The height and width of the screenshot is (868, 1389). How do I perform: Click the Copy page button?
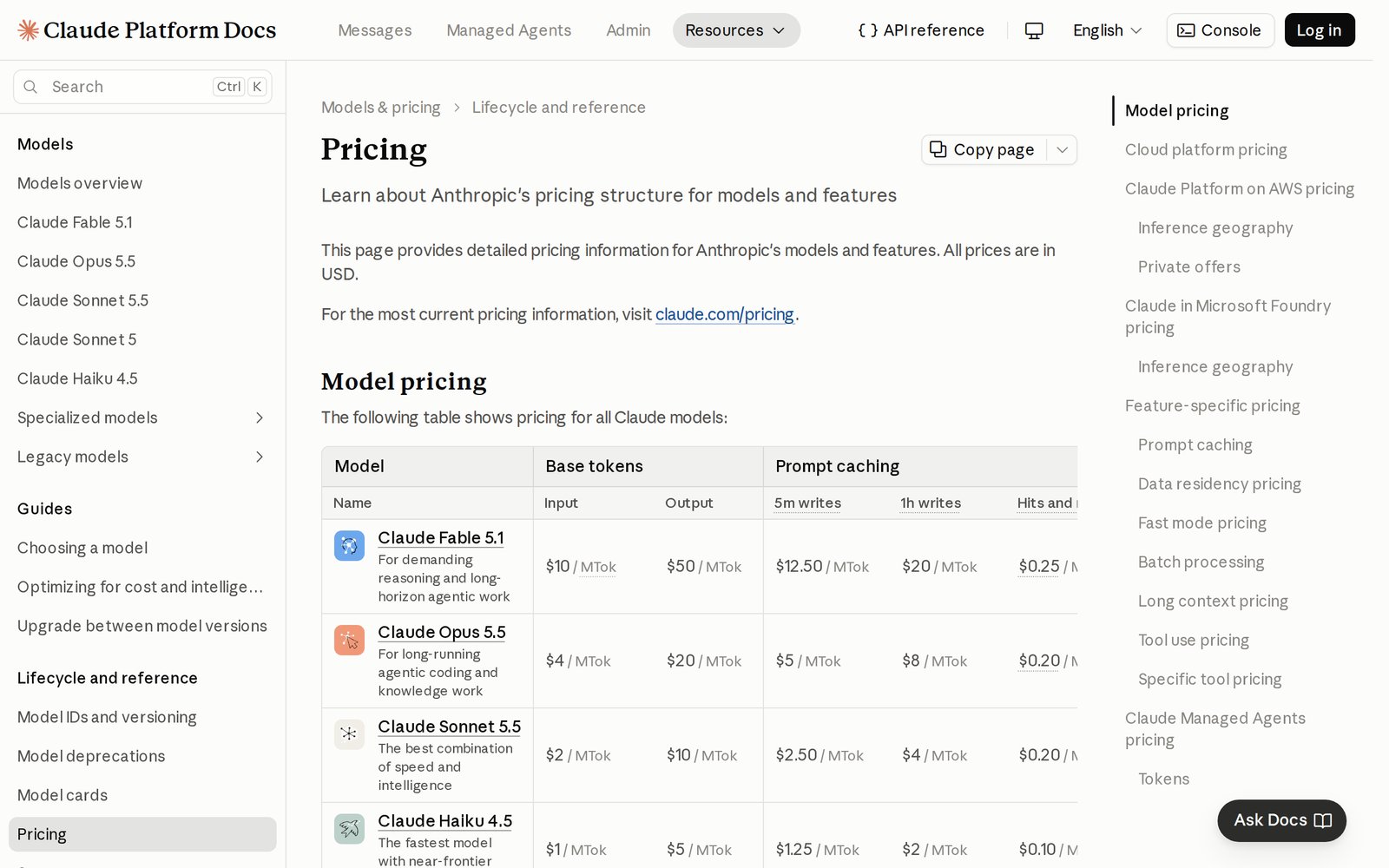pyautogui.click(x=983, y=149)
